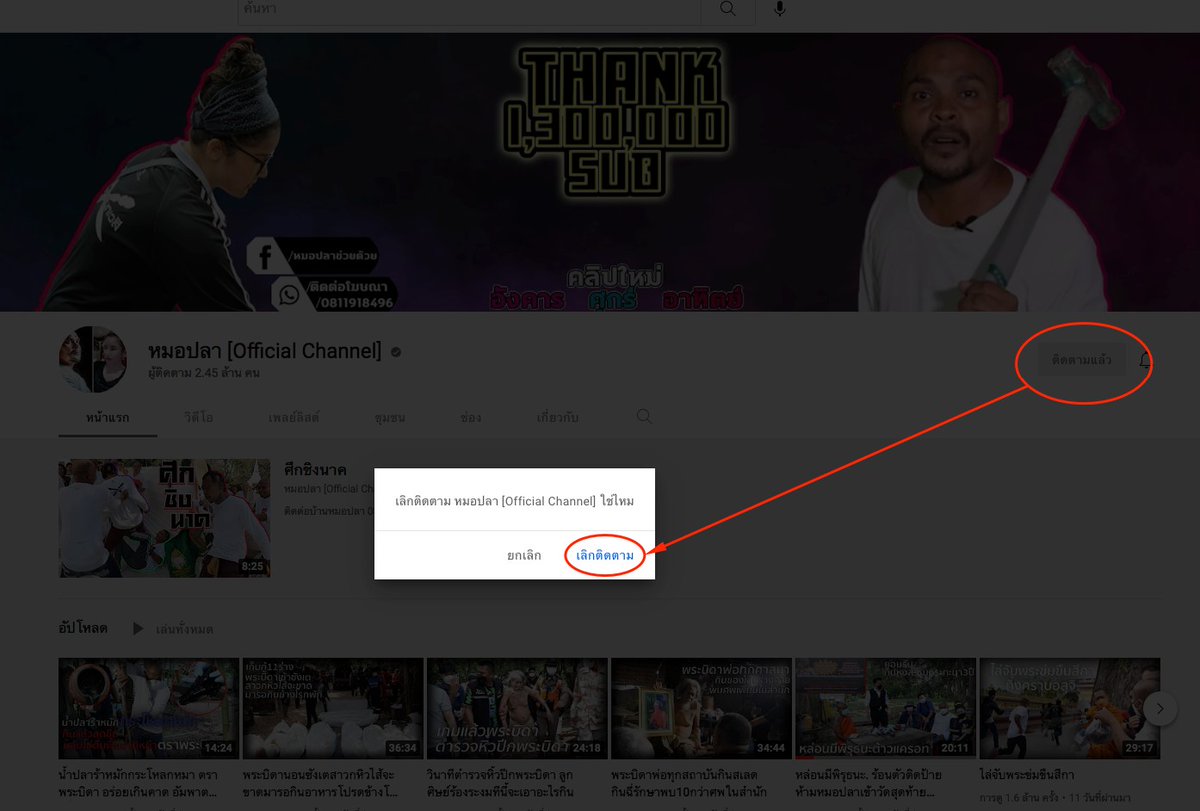Viewport: 1200px width, 811px height.
Task: Switch to the เพลย์ลิสต์ tab
Action: coord(294,417)
